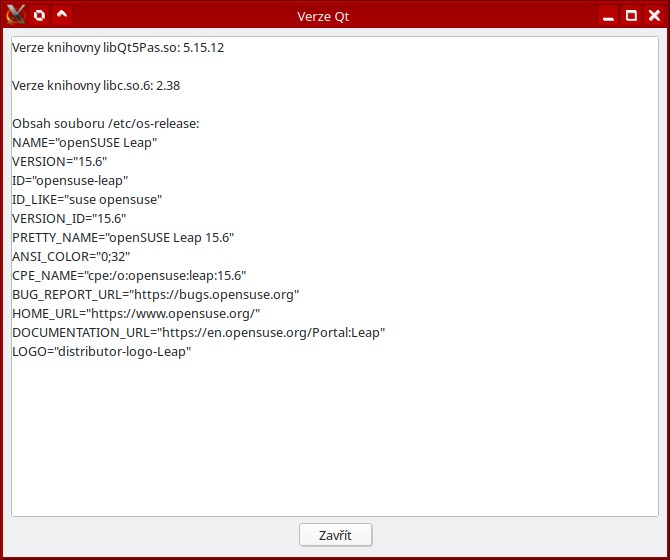Maximize the Verze Qt window
The image size is (670, 560).
coord(631,16)
